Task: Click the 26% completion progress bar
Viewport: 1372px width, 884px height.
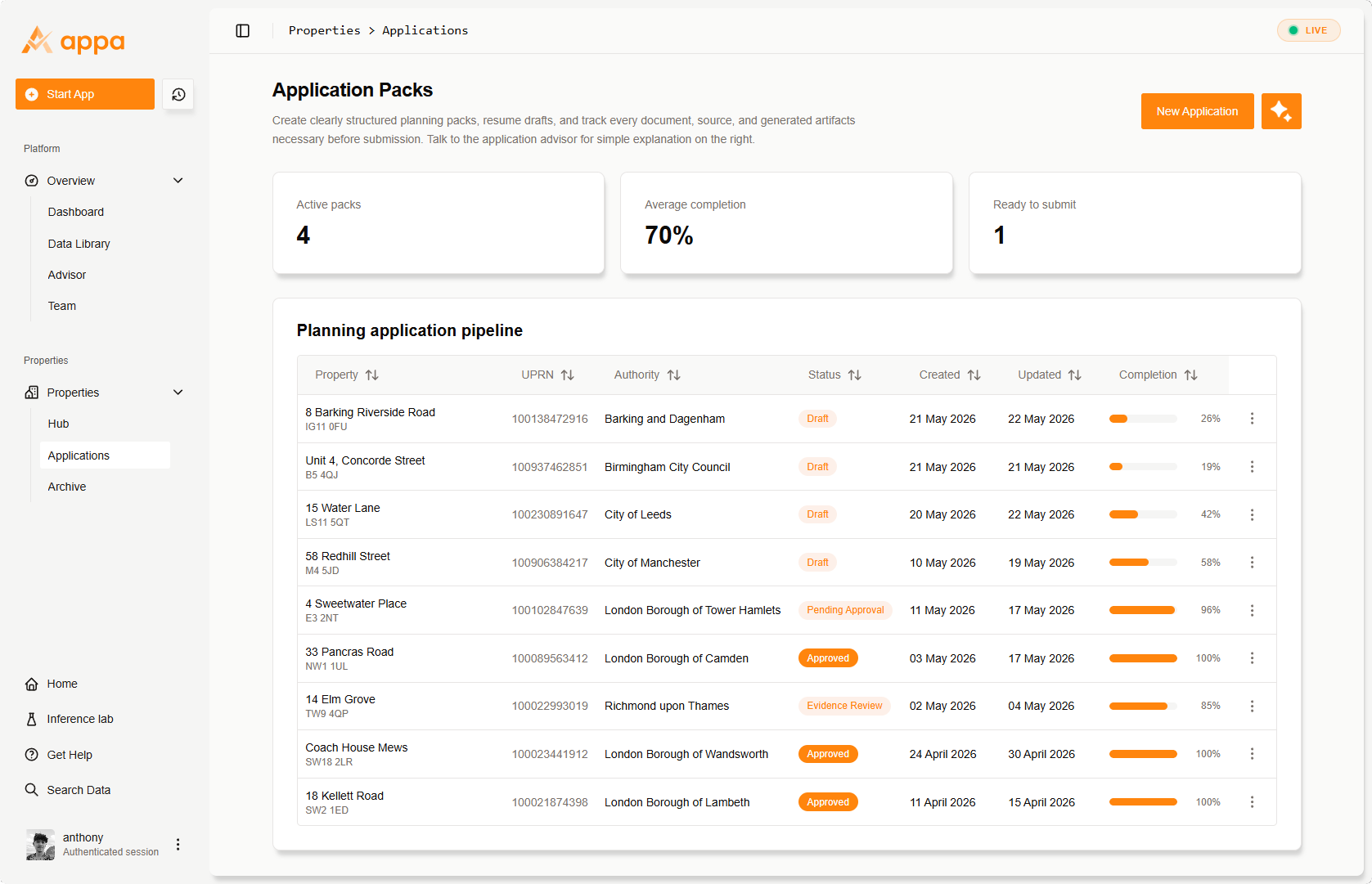Action: pos(1143,419)
